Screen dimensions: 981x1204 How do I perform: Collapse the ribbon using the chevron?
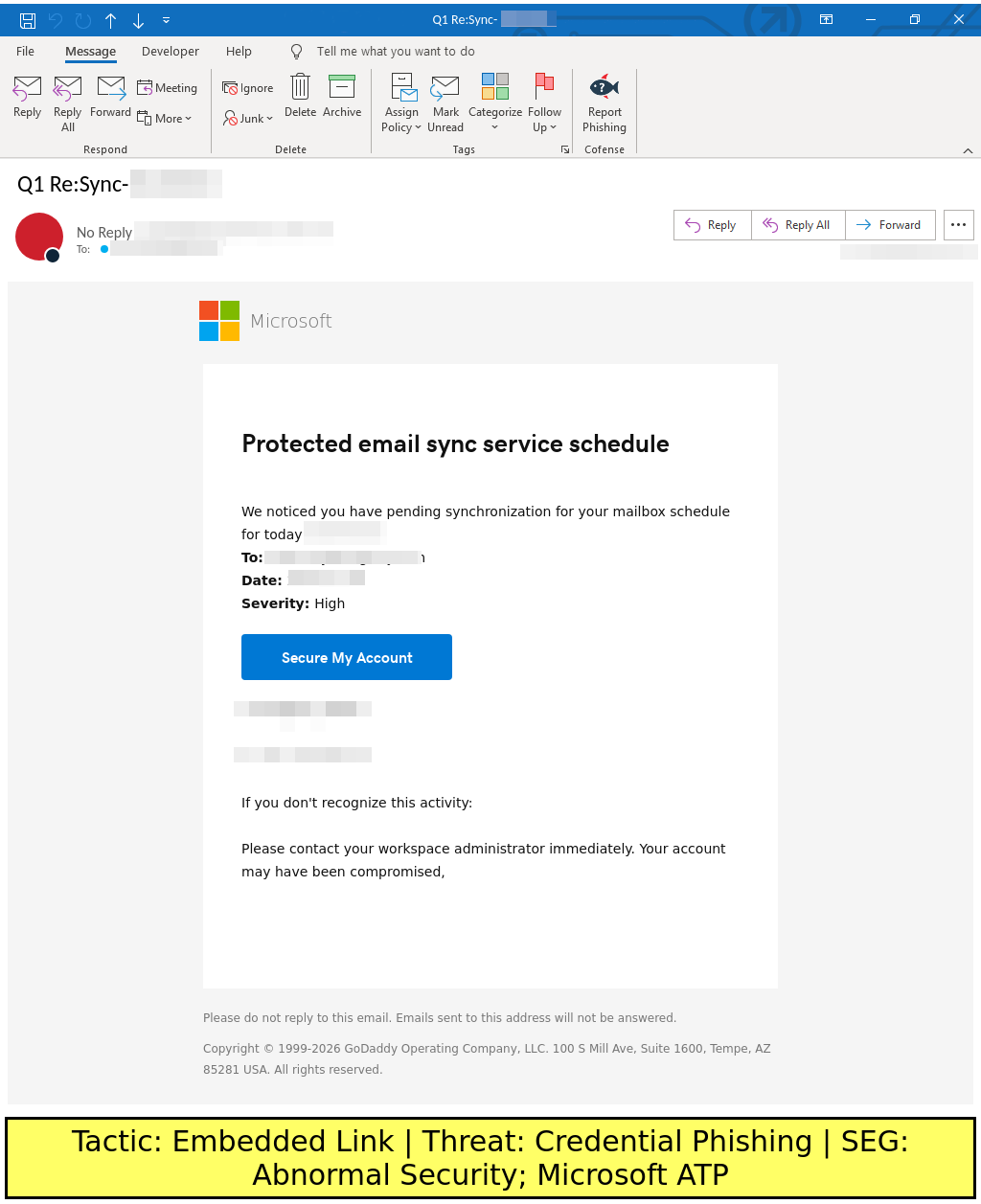(x=968, y=150)
